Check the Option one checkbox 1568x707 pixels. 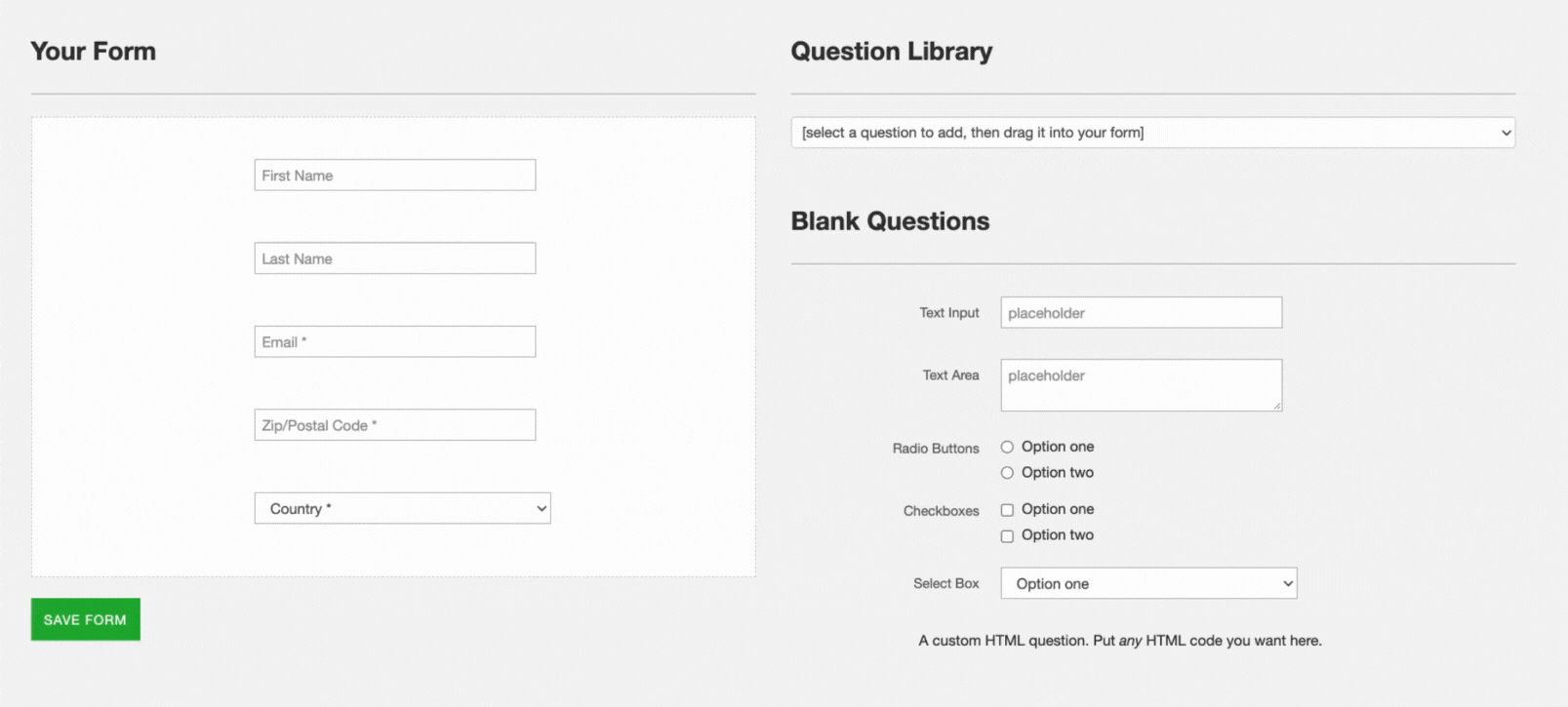(x=1007, y=510)
